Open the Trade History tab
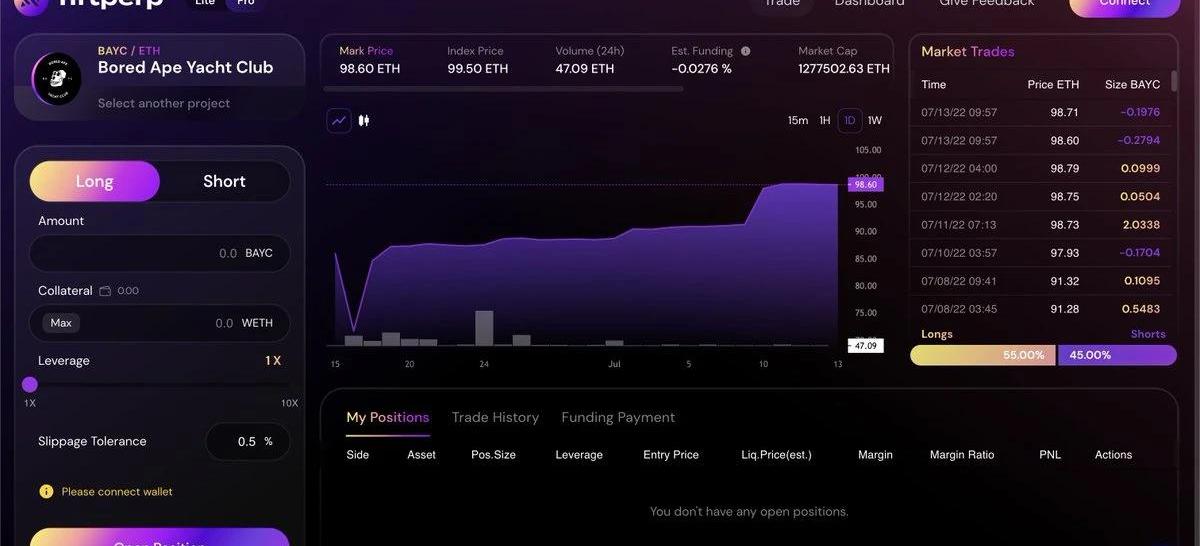 (x=495, y=418)
